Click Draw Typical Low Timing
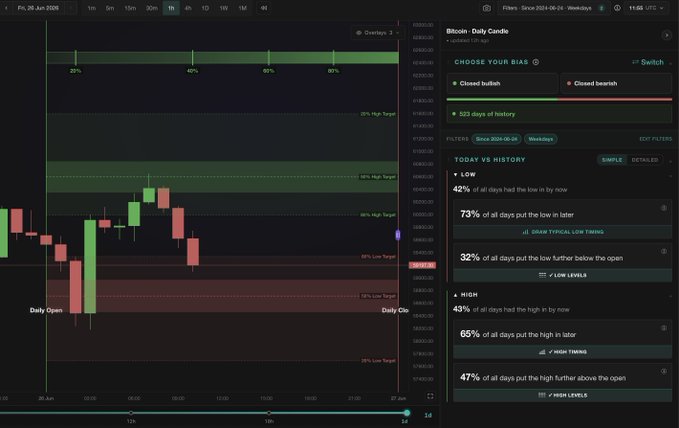This screenshot has width=679, height=428. [x=563, y=232]
